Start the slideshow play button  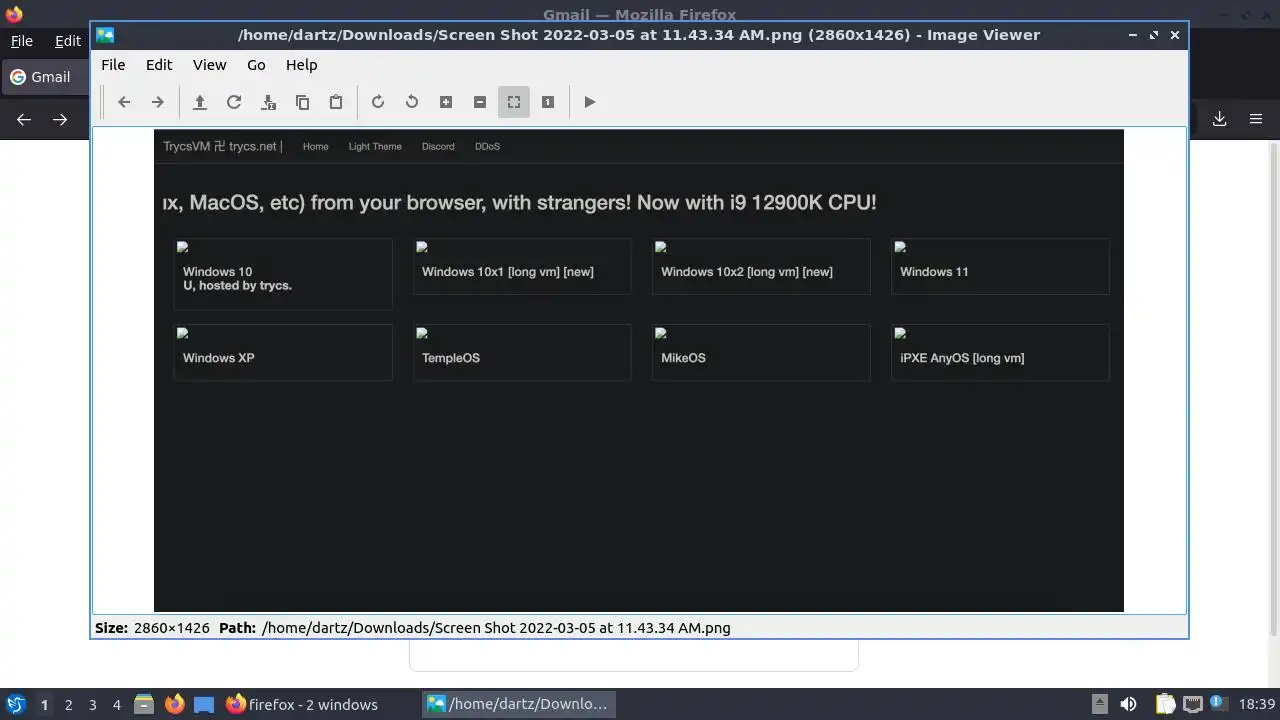click(x=590, y=102)
